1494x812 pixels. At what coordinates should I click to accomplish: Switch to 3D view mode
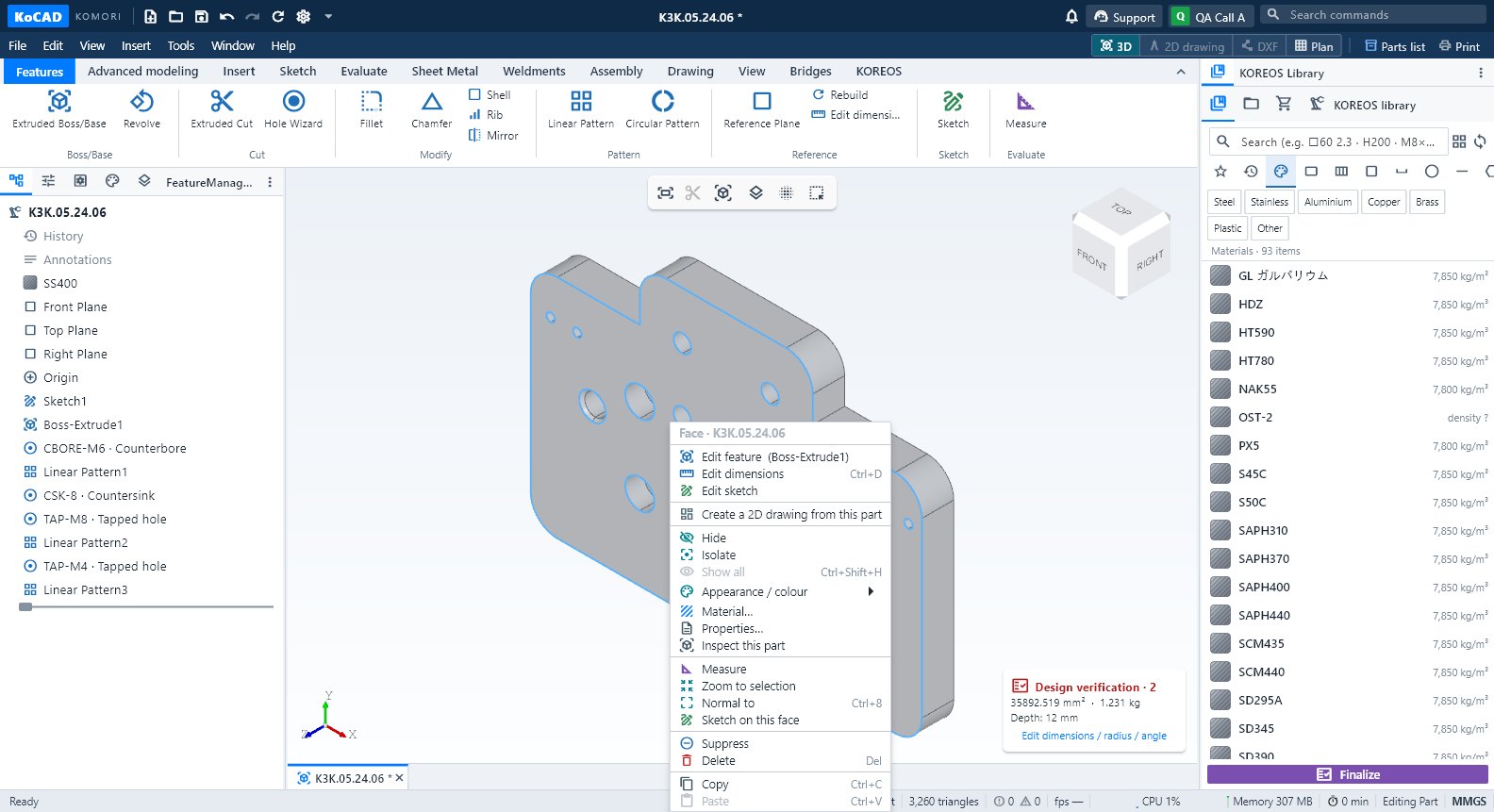(1116, 45)
